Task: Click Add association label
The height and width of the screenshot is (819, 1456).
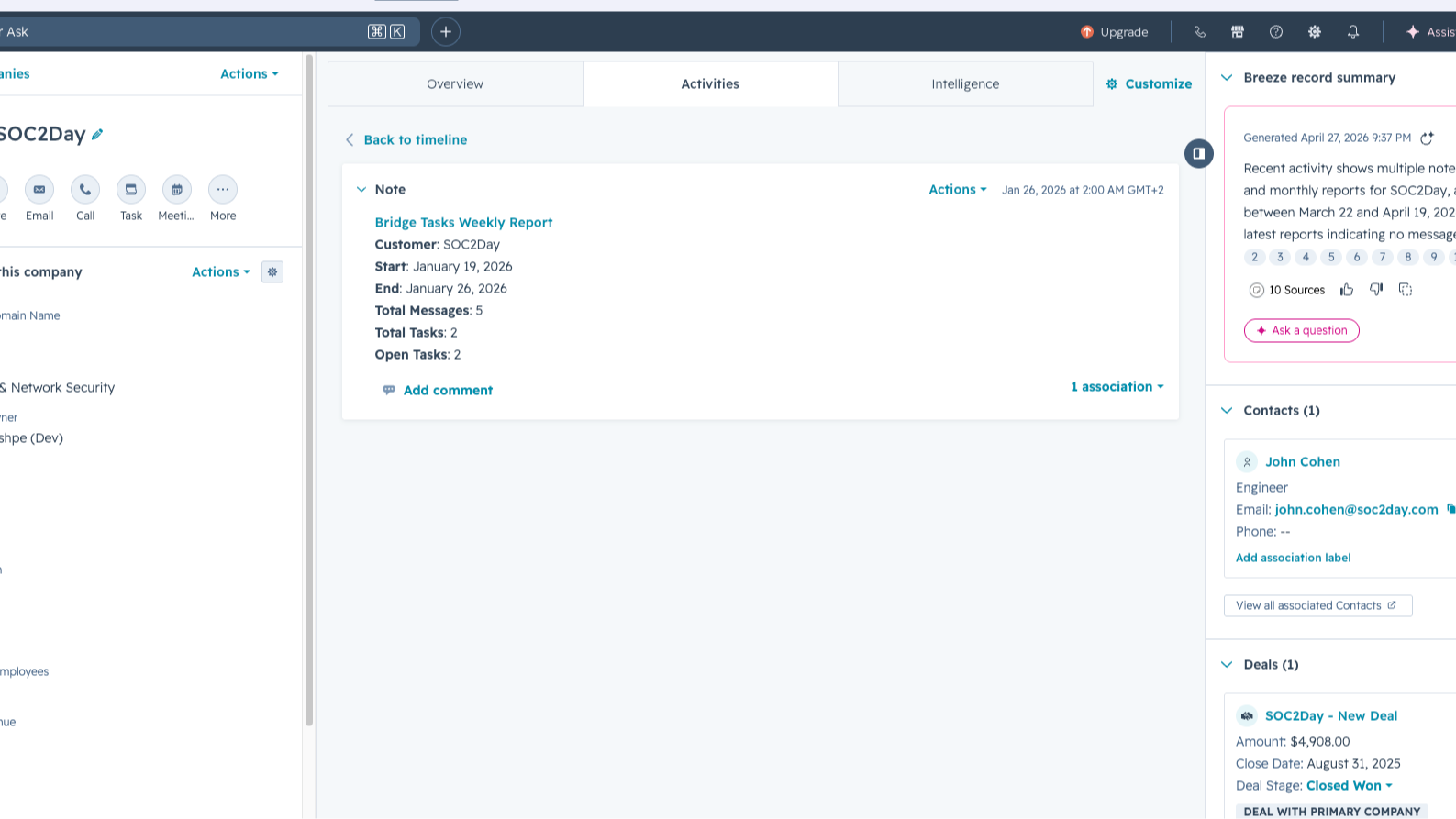Action: (1293, 558)
